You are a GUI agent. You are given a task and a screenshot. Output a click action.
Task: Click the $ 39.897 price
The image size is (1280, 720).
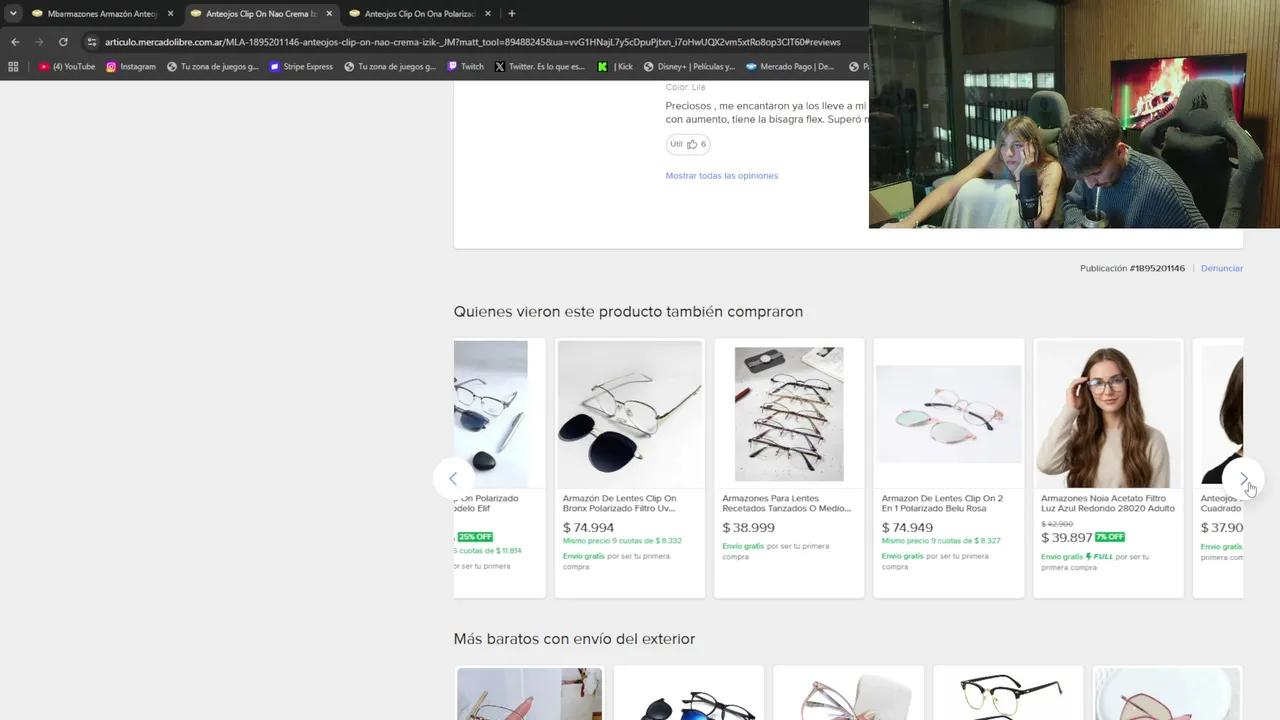[1066, 538]
